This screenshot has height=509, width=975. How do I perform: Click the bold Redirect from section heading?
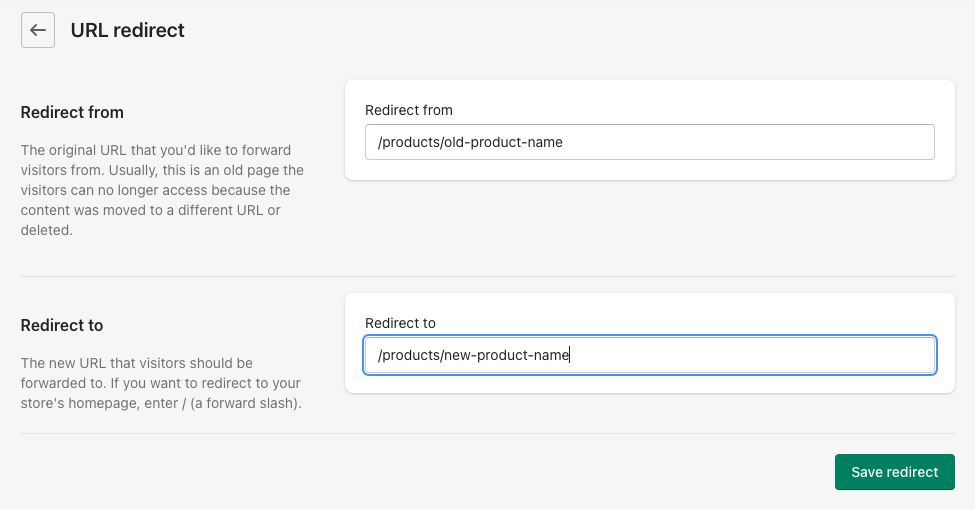click(72, 112)
